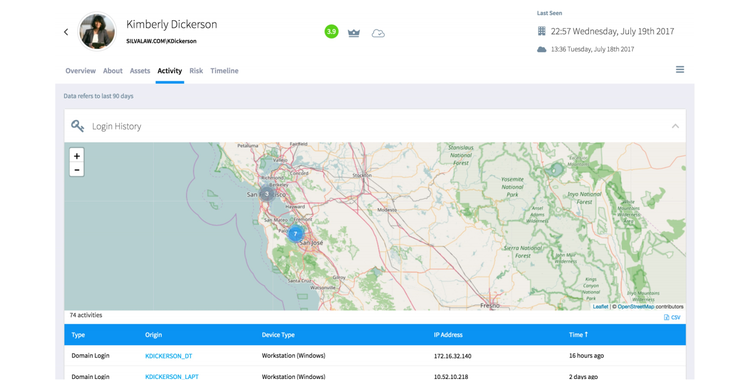Click the gray cluster marker over San Francisco
750x380 pixels.
pos(266,194)
